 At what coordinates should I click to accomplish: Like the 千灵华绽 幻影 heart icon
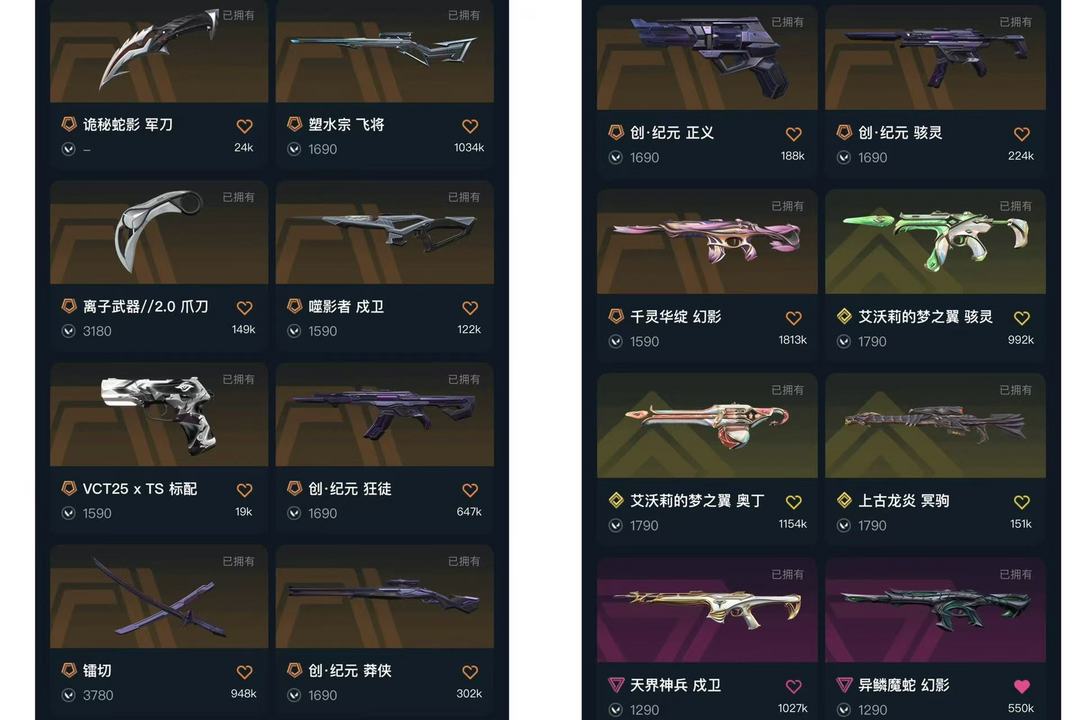[x=793, y=318]
